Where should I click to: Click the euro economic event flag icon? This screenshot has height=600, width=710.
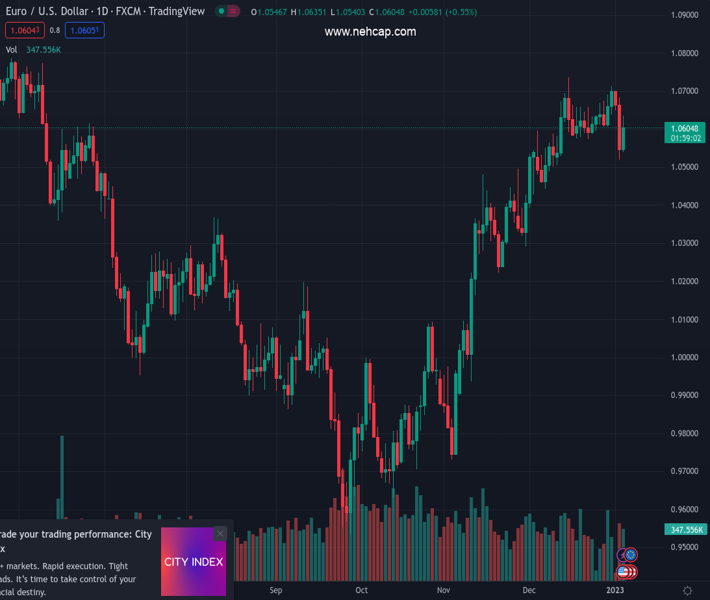click(x=630, y=555)
